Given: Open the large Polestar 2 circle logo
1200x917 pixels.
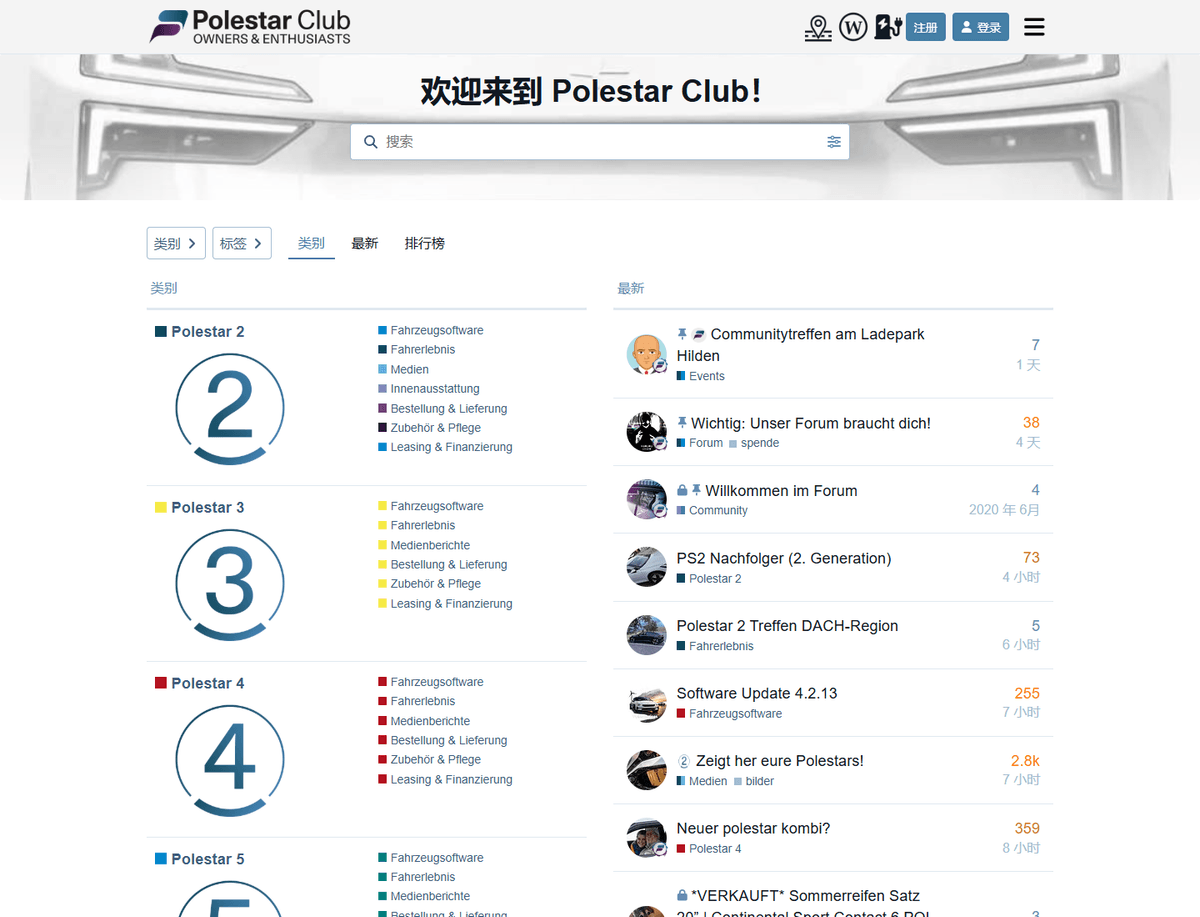Looking at the screenshot, I should click(x=230, y=408).
